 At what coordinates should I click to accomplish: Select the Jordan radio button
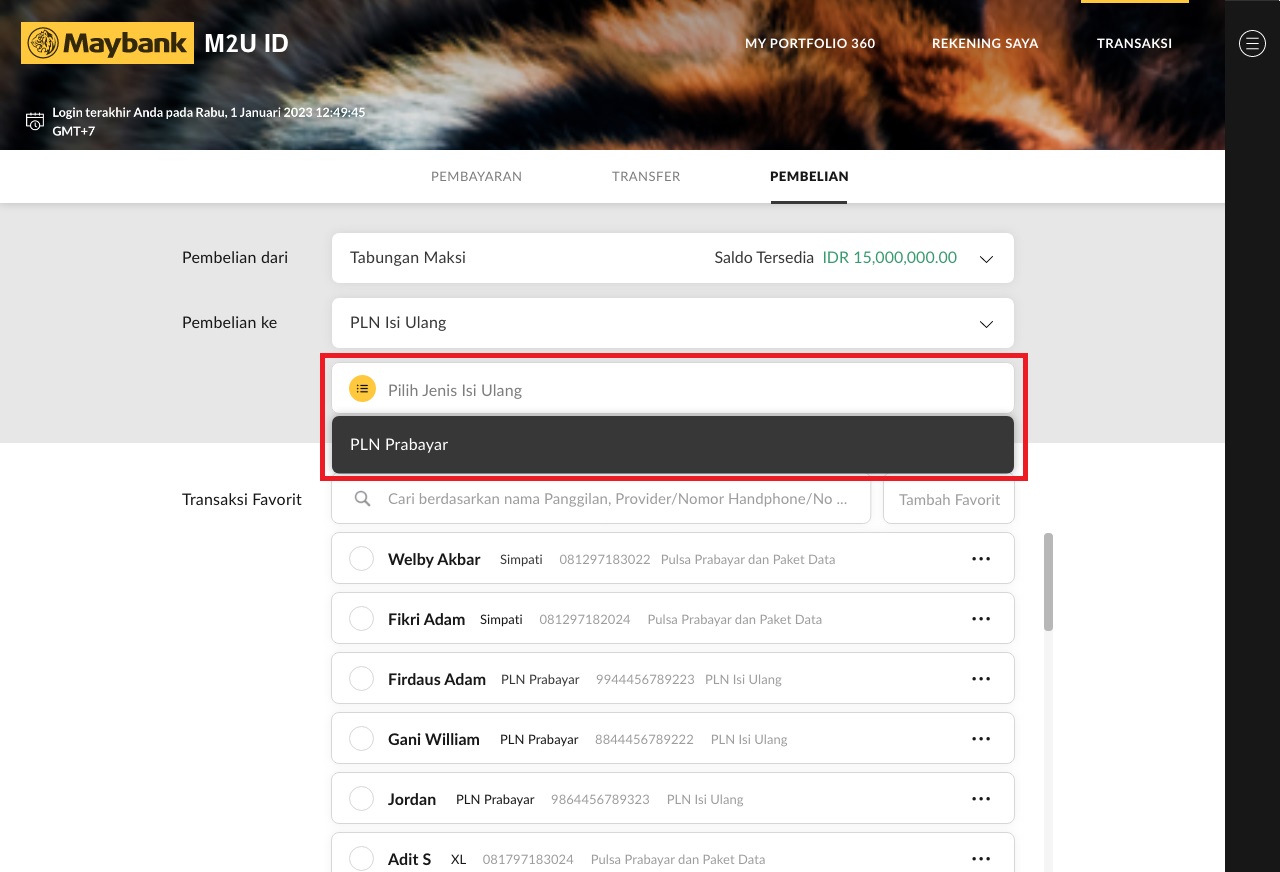361,798
